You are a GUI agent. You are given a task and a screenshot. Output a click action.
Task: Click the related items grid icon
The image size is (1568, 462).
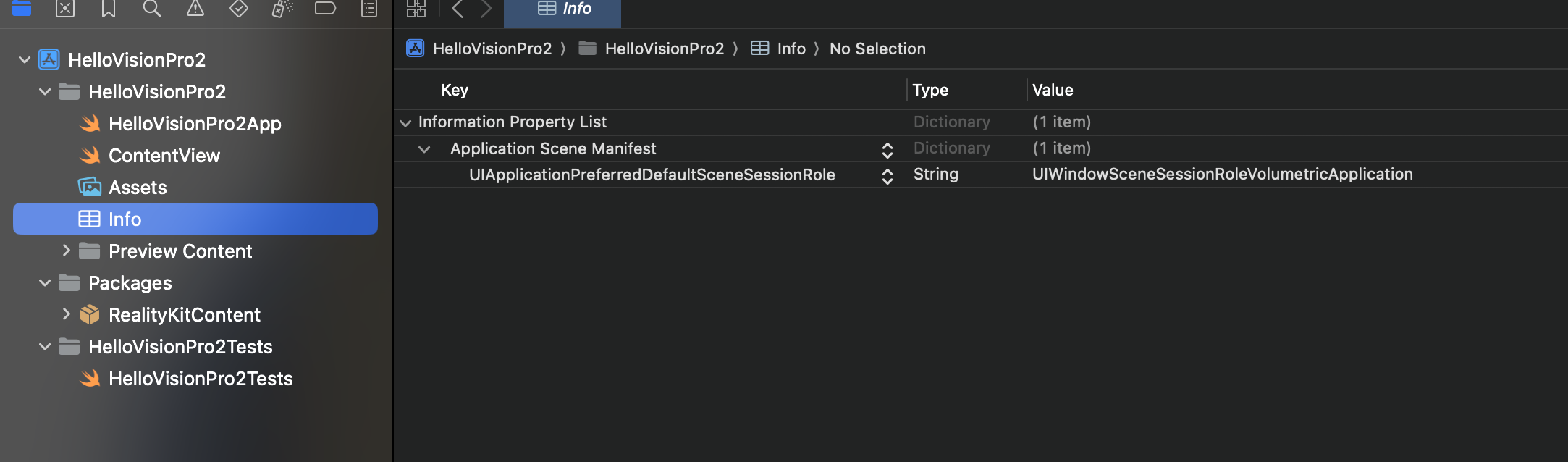tap(416, 9)
